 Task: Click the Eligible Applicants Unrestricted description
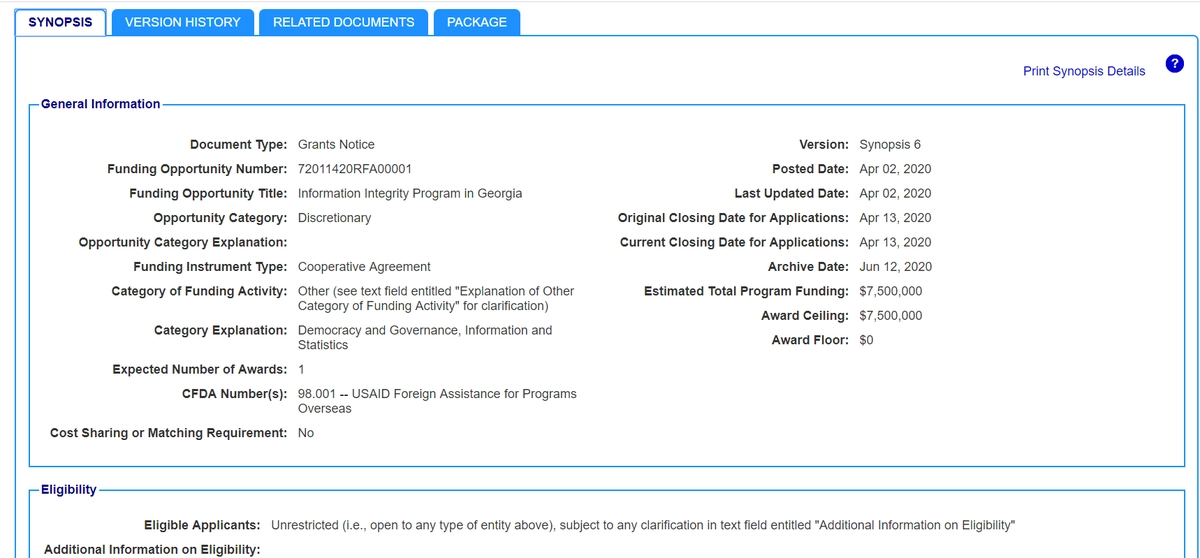pos(643,525)
